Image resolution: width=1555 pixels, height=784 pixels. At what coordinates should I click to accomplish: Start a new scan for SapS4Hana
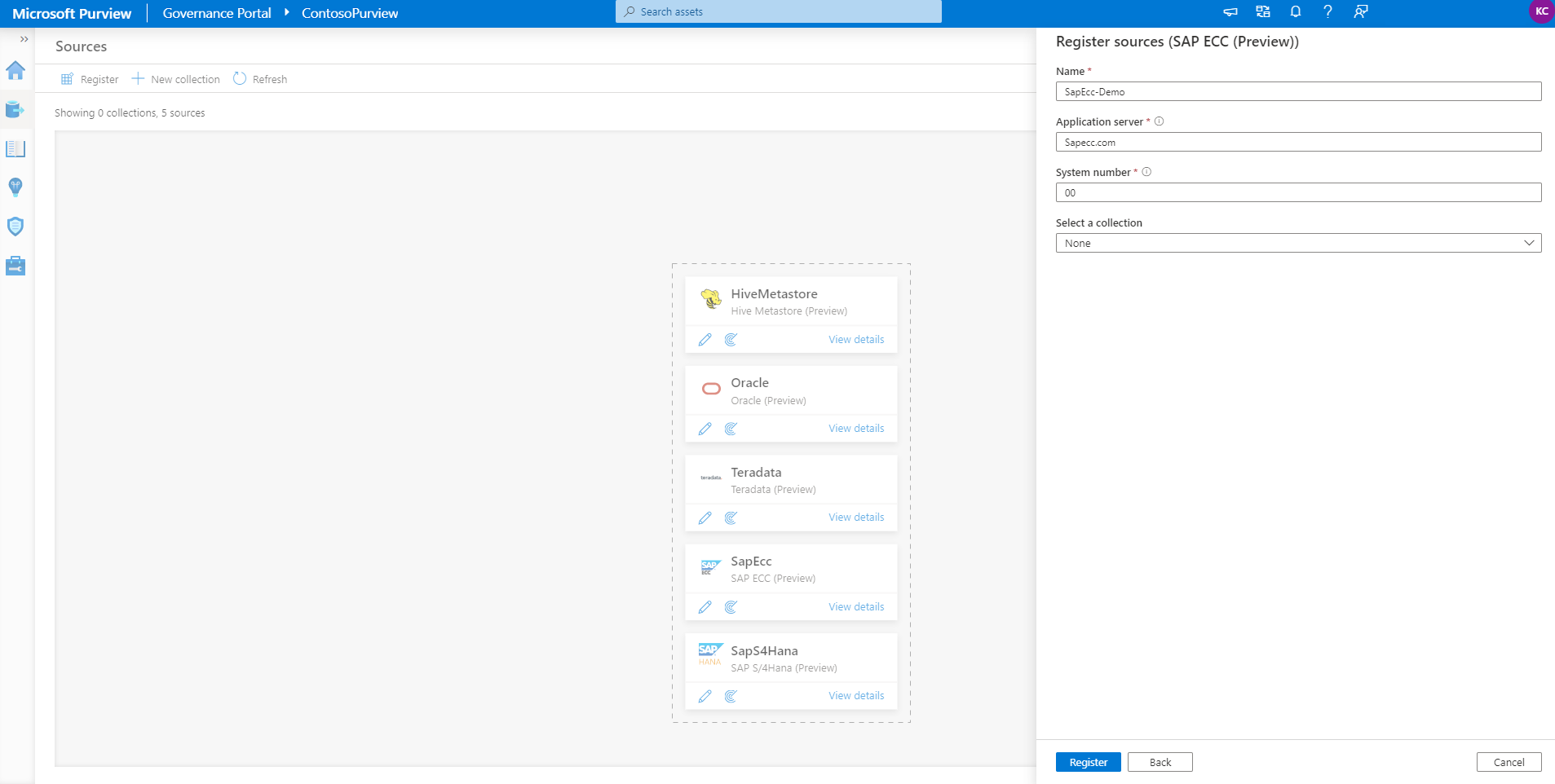point(731,696)
